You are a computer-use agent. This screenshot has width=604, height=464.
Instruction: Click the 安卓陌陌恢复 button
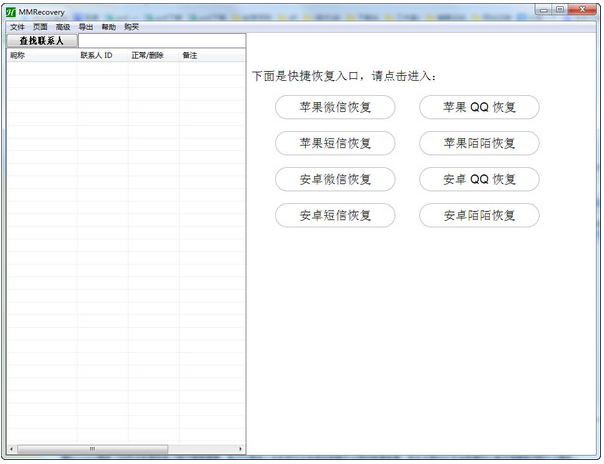(479, 215)
